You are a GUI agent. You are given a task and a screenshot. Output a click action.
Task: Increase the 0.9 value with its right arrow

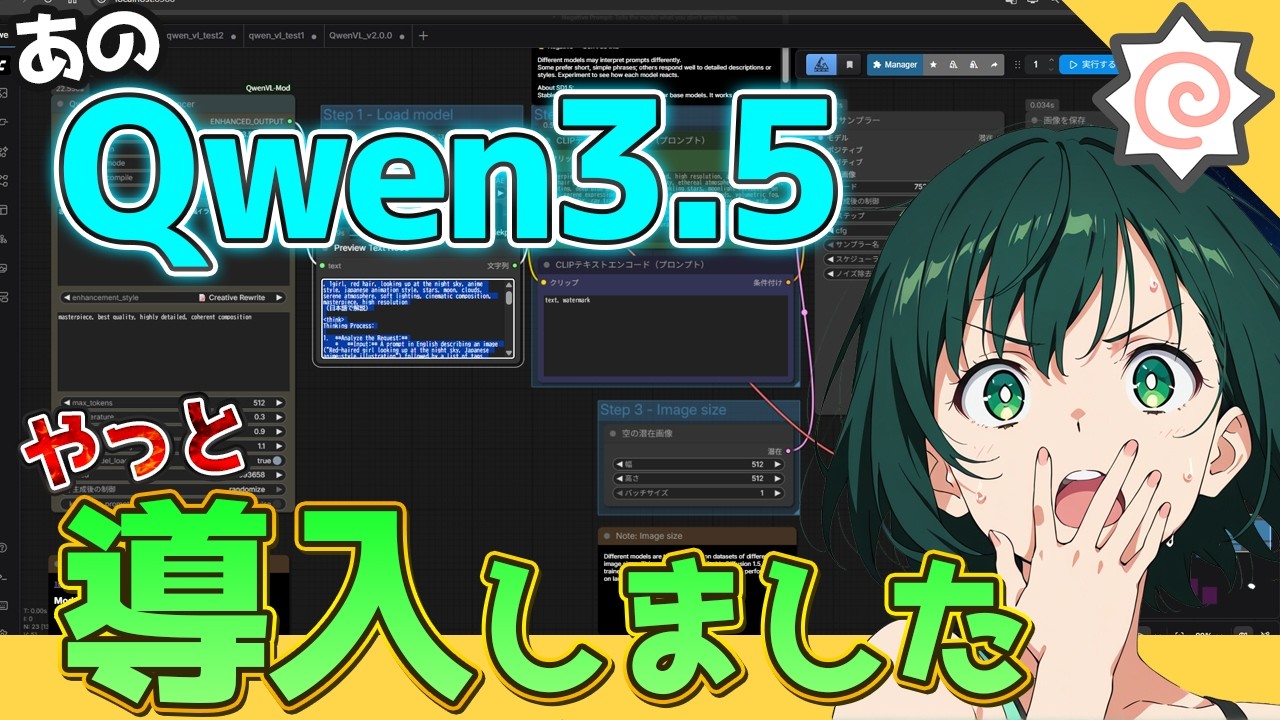click(x=279, y=431)
